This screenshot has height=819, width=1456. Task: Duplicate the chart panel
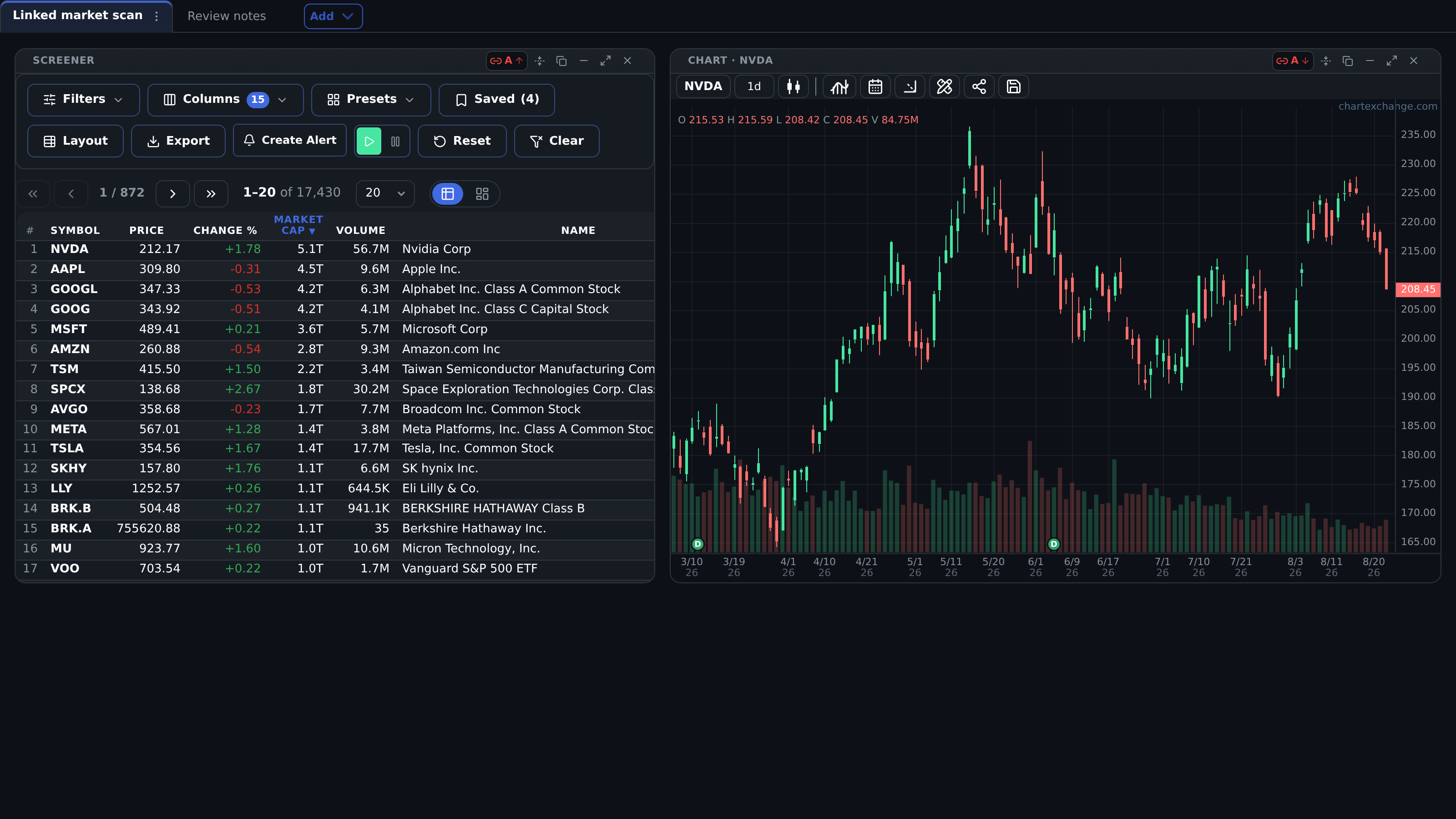tap(1347, 61)
